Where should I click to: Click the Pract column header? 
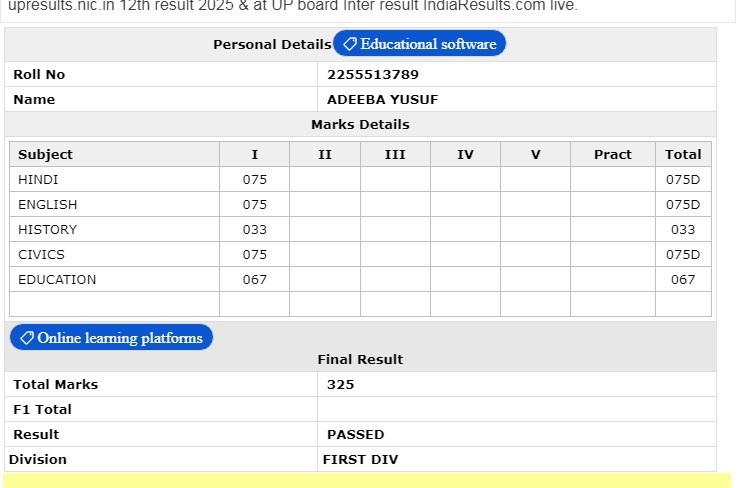[612, 155]
